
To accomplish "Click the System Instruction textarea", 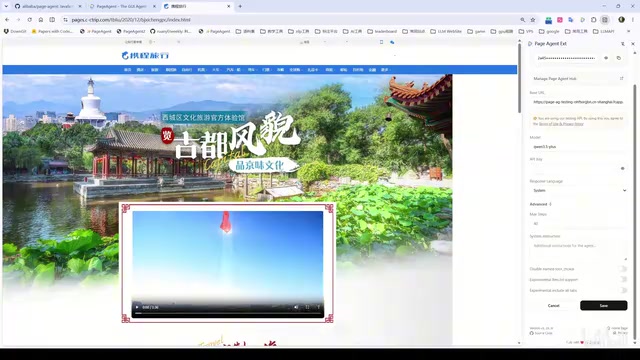I will coord(578,250).
